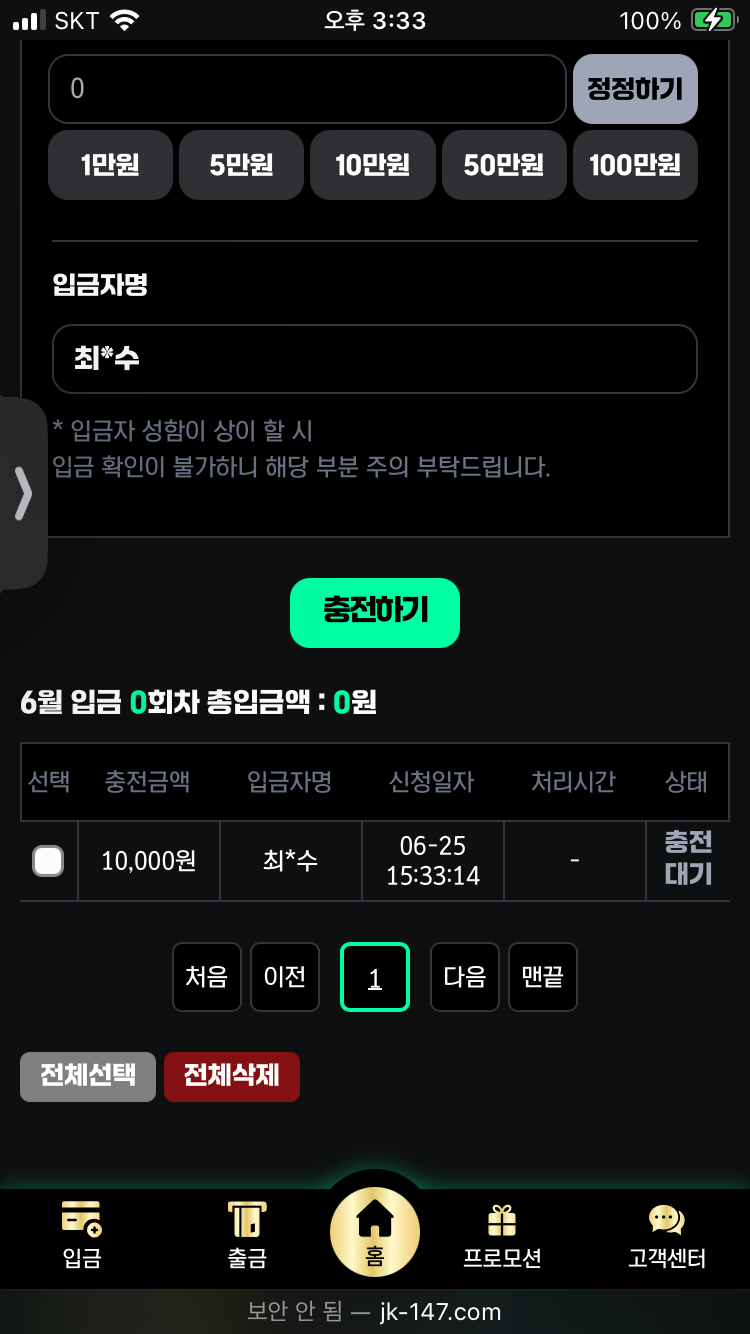Focus the deposit amount input field
The image size is (750, 1334).
307,89
